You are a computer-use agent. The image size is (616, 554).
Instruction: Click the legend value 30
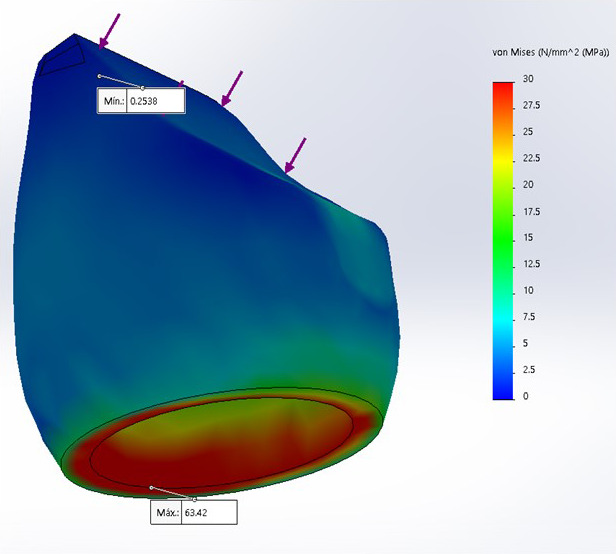coord(528,79)
